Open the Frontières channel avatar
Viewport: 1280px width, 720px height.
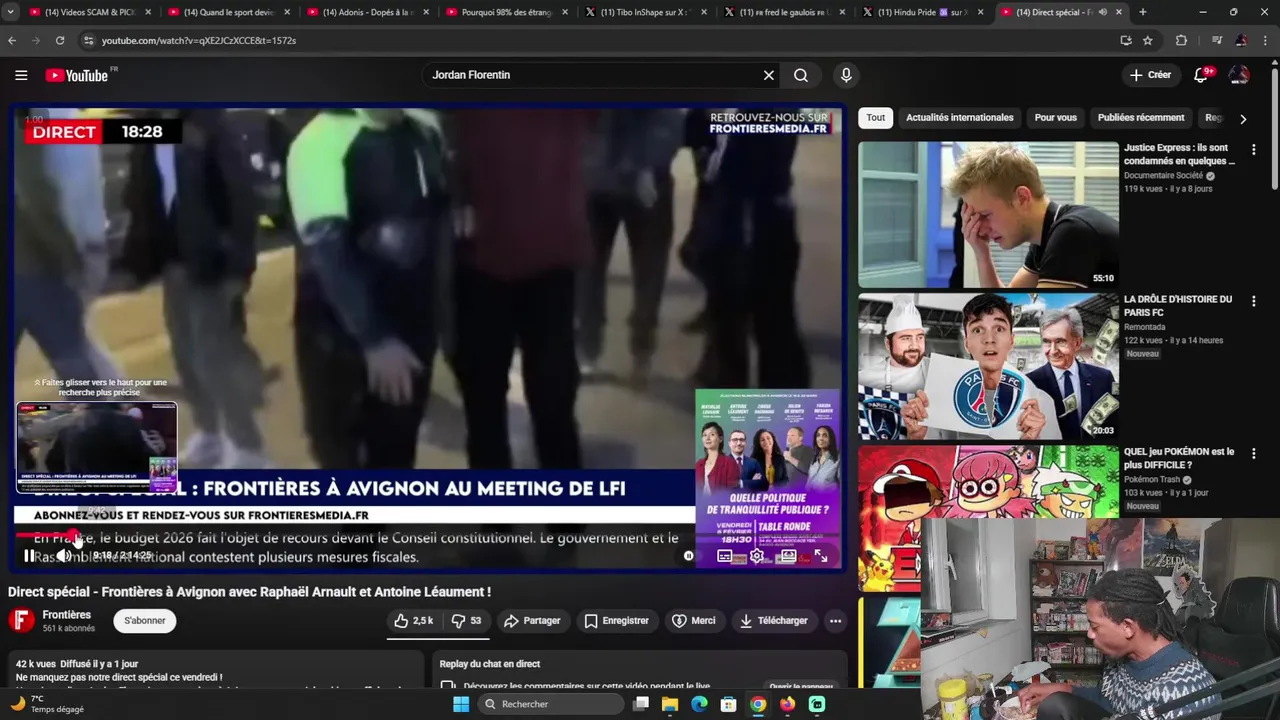tap(21, 620)
